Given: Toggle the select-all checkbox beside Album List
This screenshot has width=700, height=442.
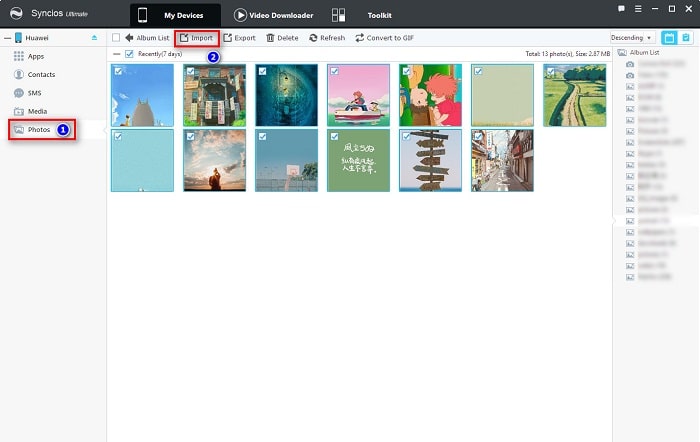Looking at the screenshot, I should pyautogui.click(x=116, y=38).
